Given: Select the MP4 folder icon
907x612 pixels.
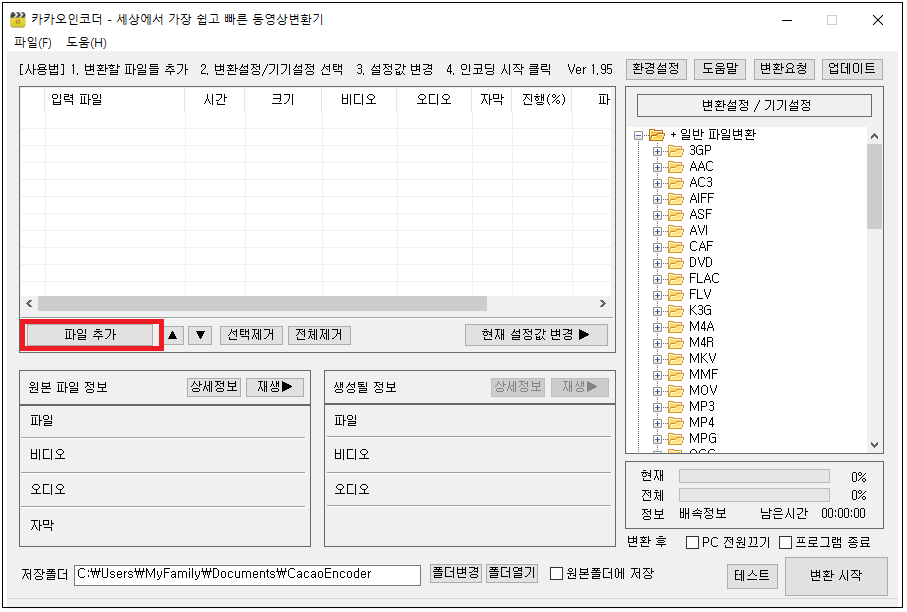Looking at the screenshot, I should pos(676,423).
